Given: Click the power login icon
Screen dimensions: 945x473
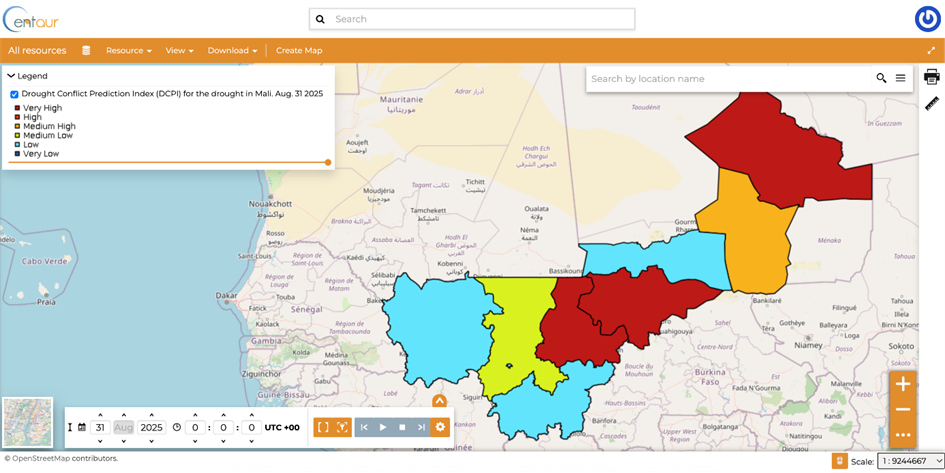Looking at the screenshot, I should click(x=927, y=19).
